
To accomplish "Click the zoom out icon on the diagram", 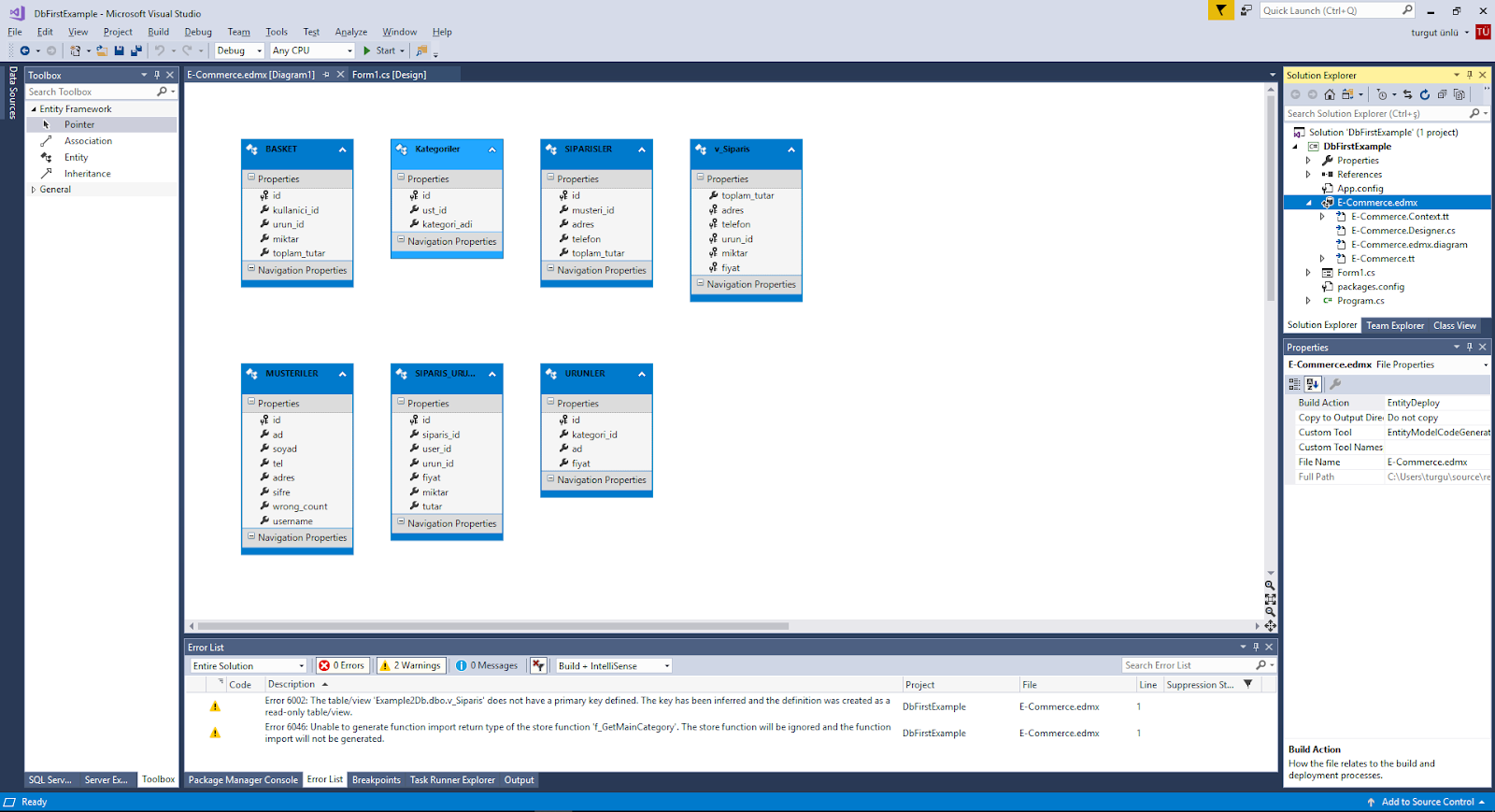I will (1270, 612).
